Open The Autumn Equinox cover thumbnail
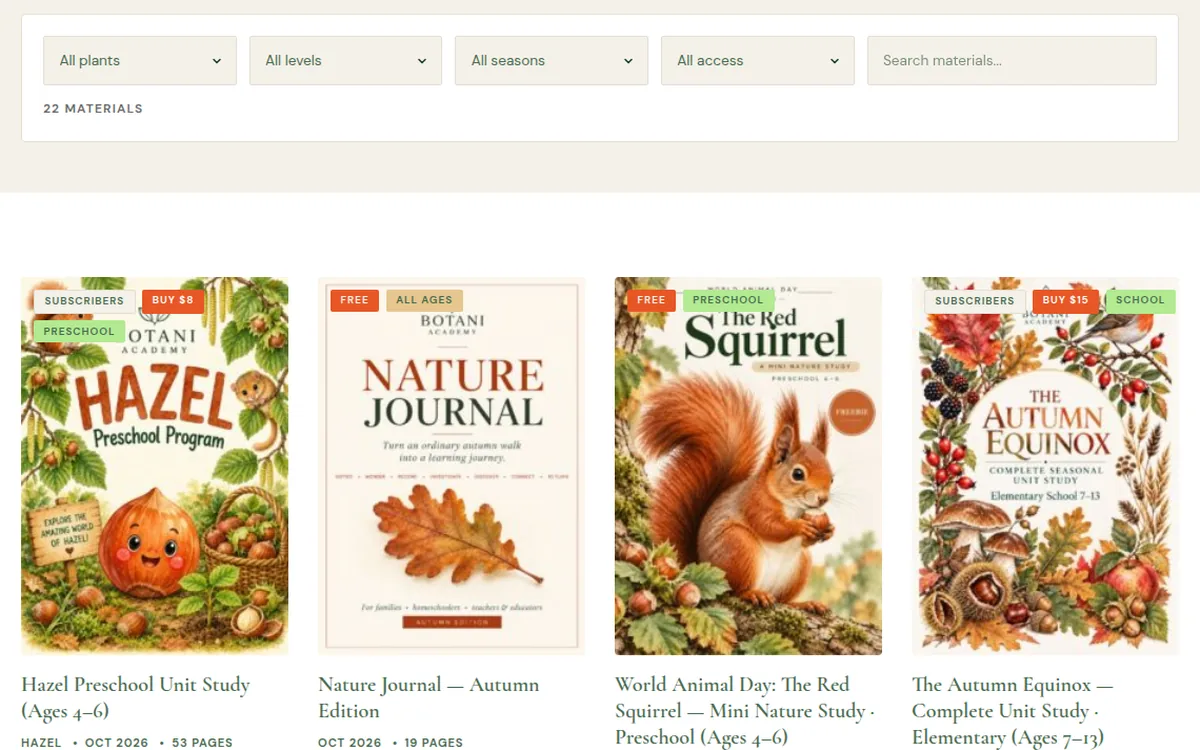Viewport: 1200px width, 750px height. point(1046,466)
